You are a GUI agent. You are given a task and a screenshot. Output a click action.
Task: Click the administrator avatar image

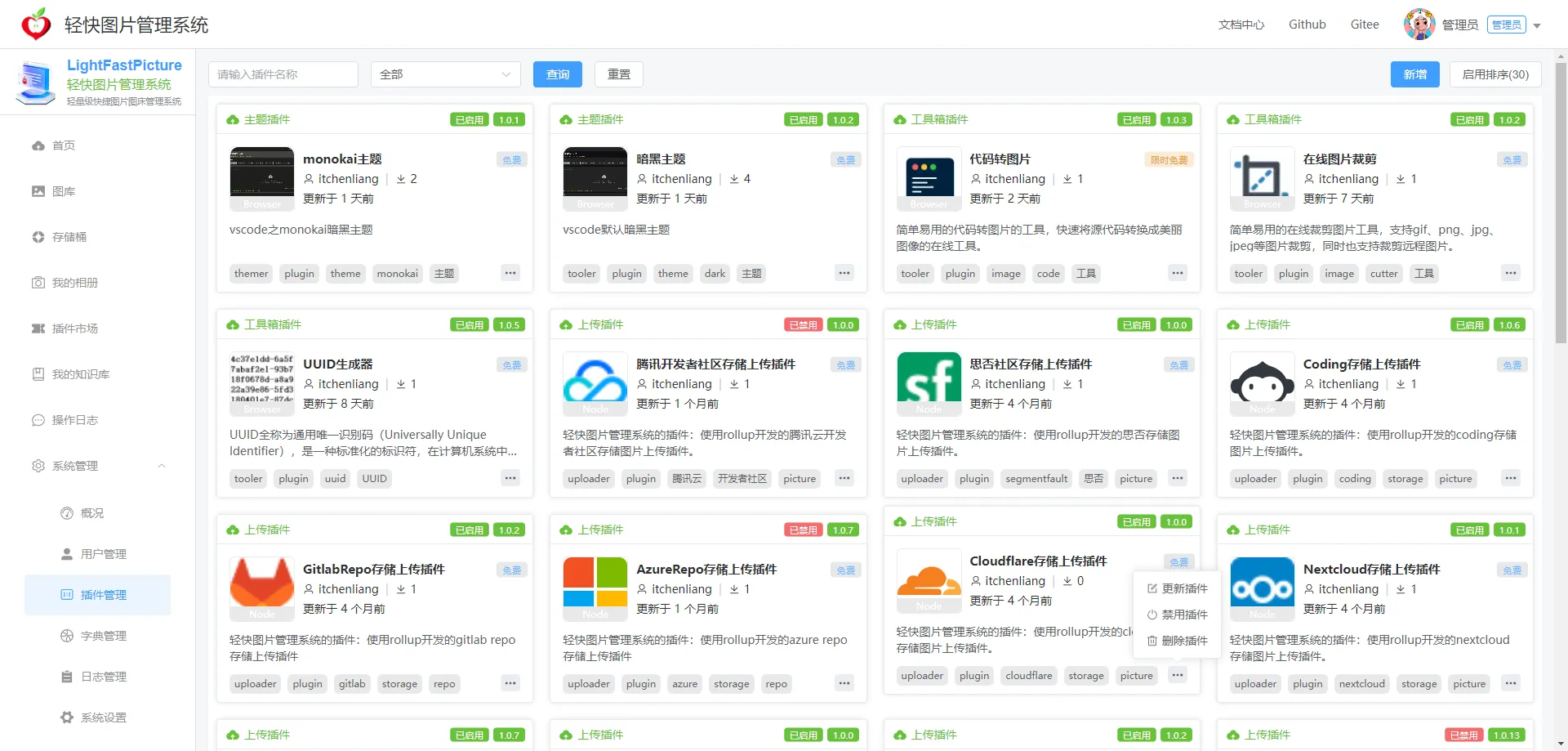click(x=1419, y=25)
